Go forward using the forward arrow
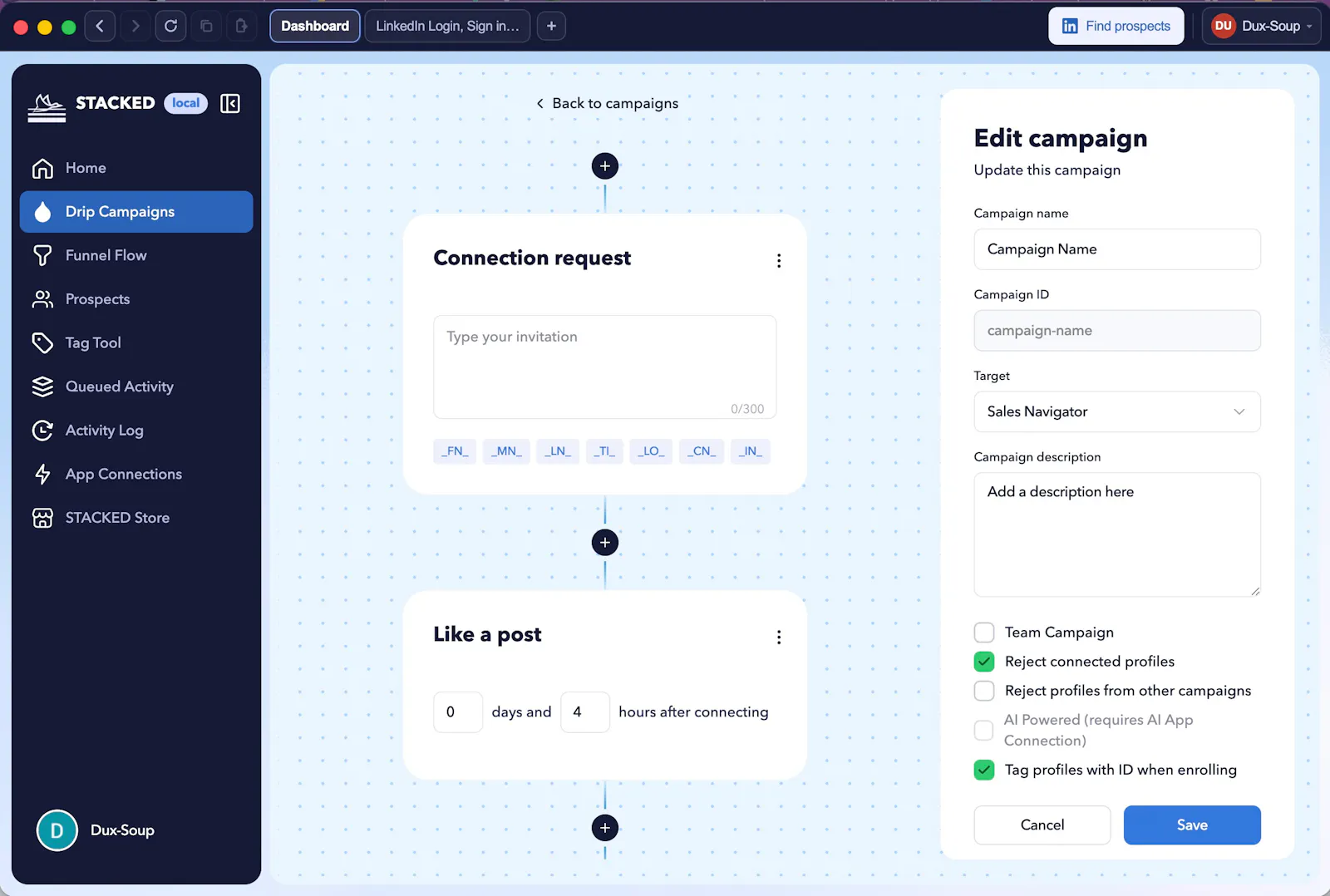Image resolution: width=1330 pixels, height=896 pixels. pos(135,26)
